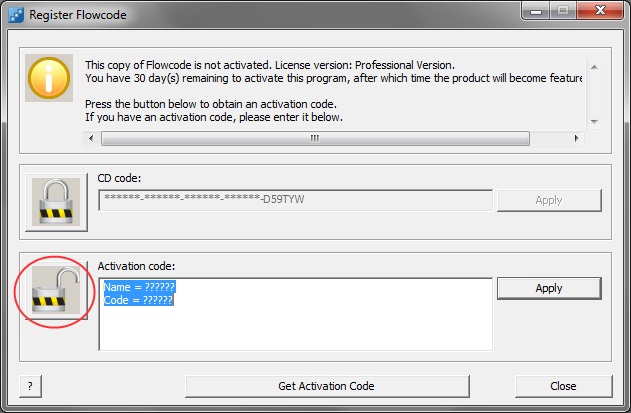Open help with the ? button
This screenshot has height=413, width=631.
(x=30, y=386)
